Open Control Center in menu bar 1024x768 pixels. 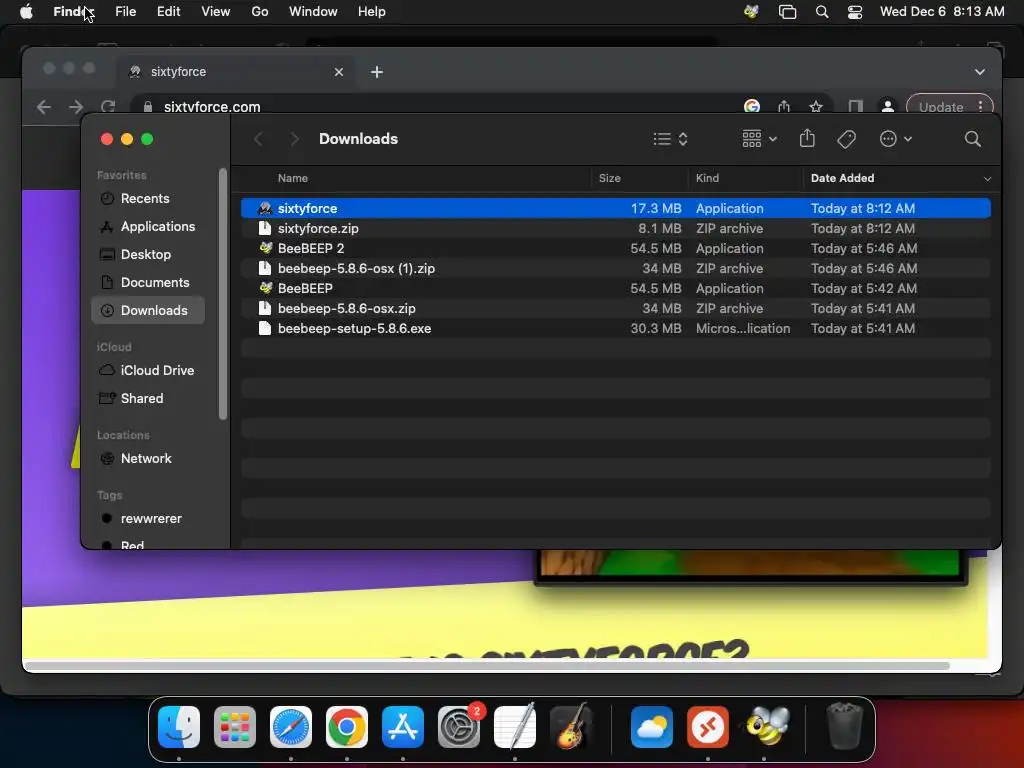[x=855, y=12]
